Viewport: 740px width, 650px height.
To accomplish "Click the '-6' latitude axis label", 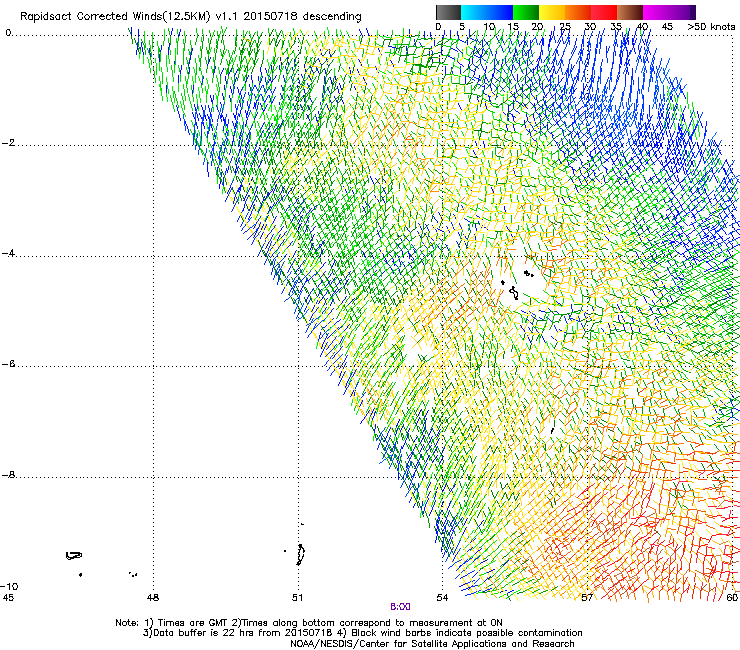I will [8, 364].
